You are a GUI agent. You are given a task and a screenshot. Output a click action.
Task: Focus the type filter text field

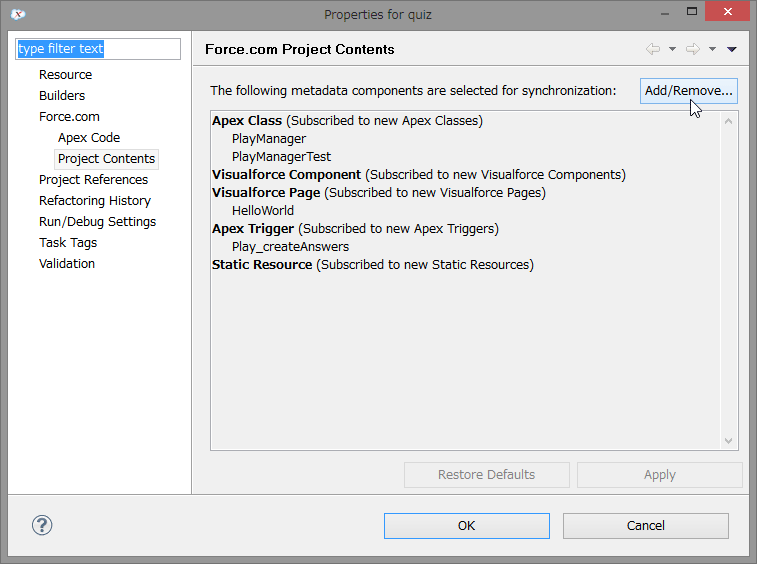pyautogui.click(x=98, y=49)
